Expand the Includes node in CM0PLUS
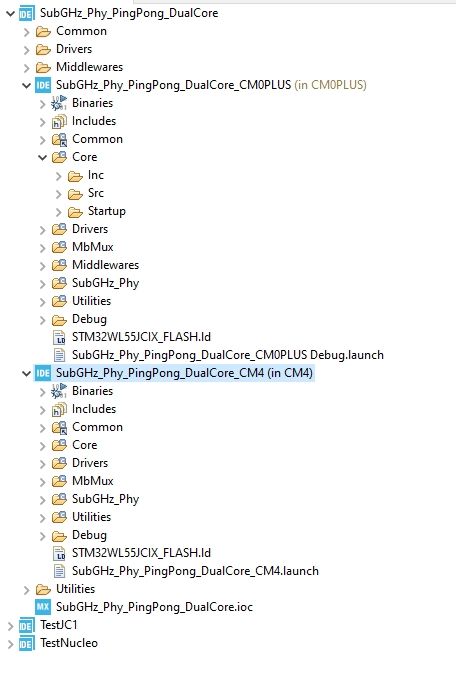This screenshot has width=456, height=692. coord(42,122)
